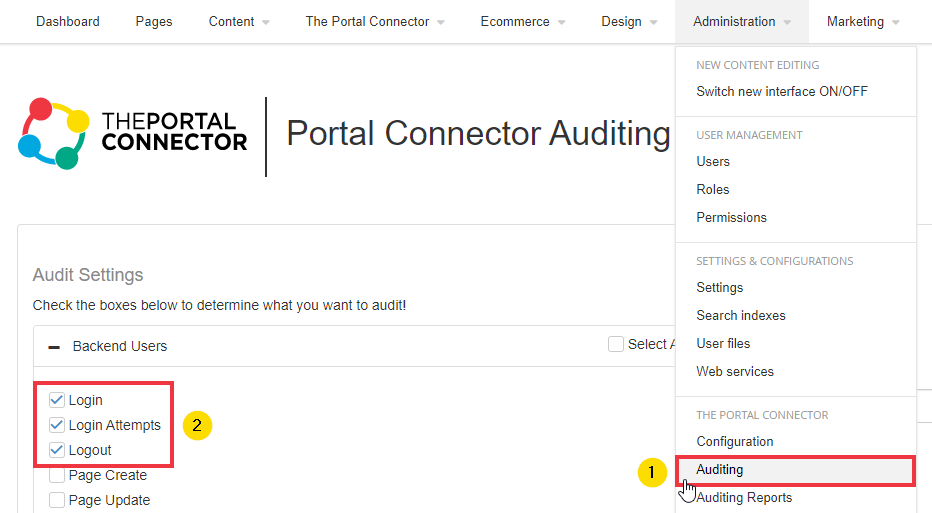This screenshot has width=932, height=513.
Task: Collapse the Administration menu
Action: [x=742, y=21]
